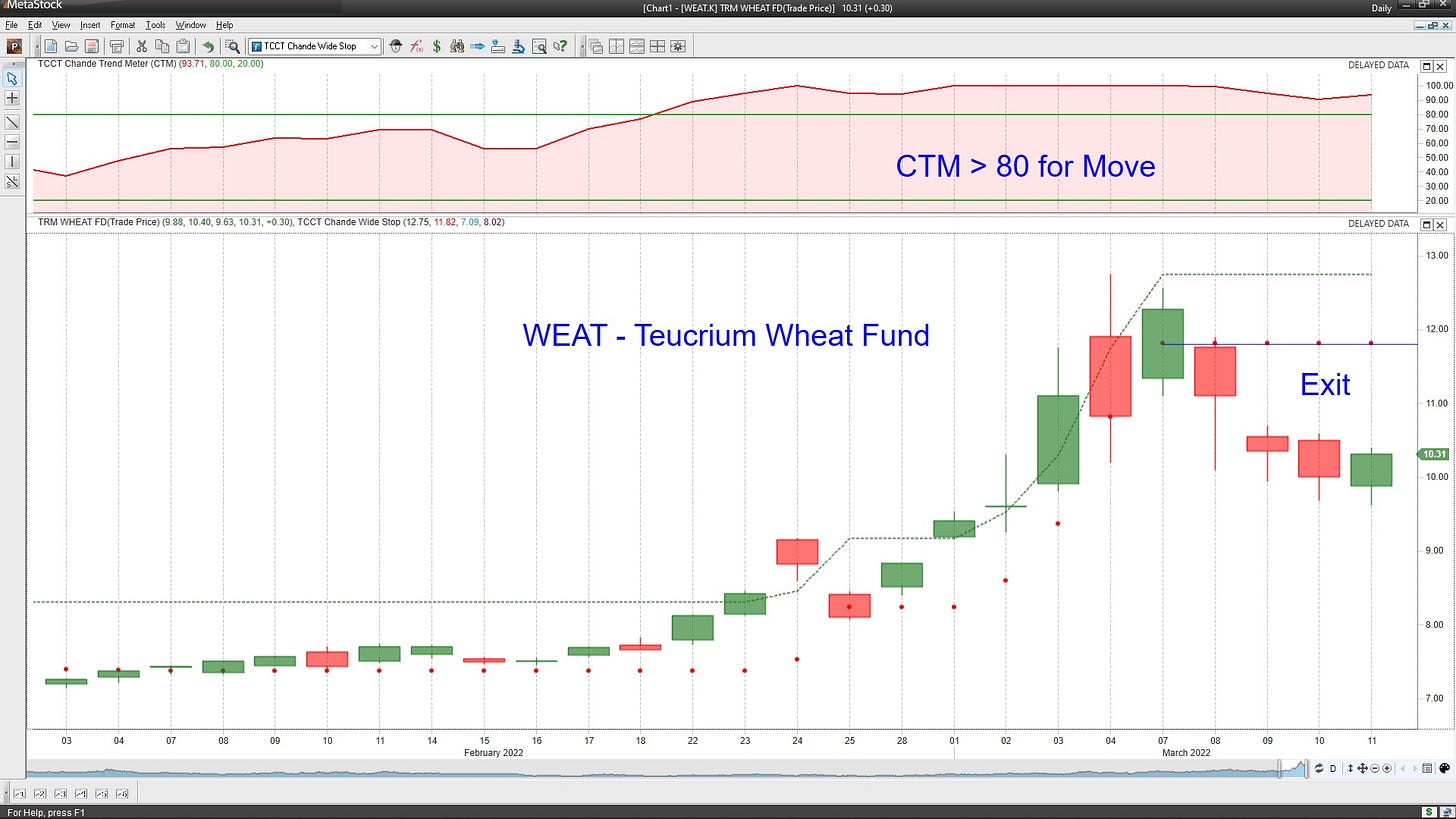Cascade windows using stacked windows icon
The width and height of the screenshot is (1456, 819).
596,46
